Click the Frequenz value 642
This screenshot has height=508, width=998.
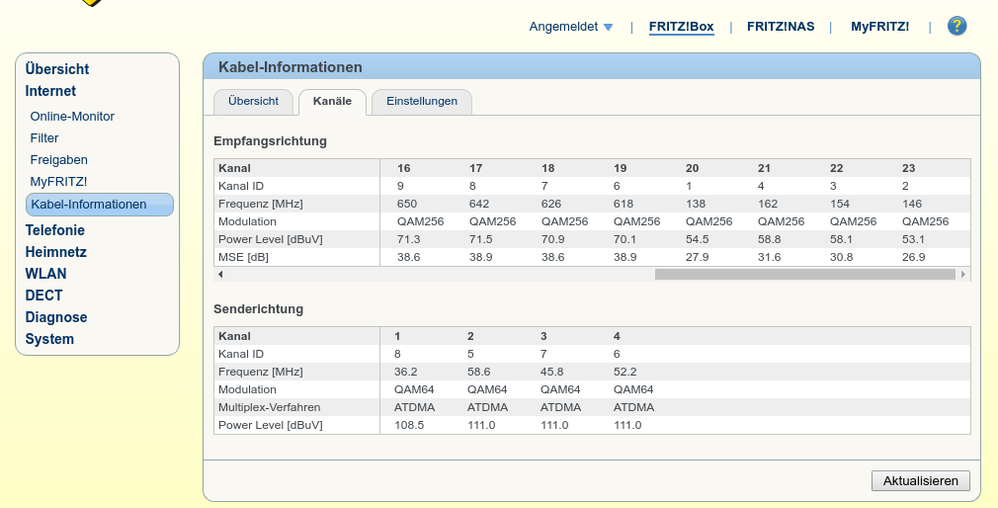tap(479, 204)
